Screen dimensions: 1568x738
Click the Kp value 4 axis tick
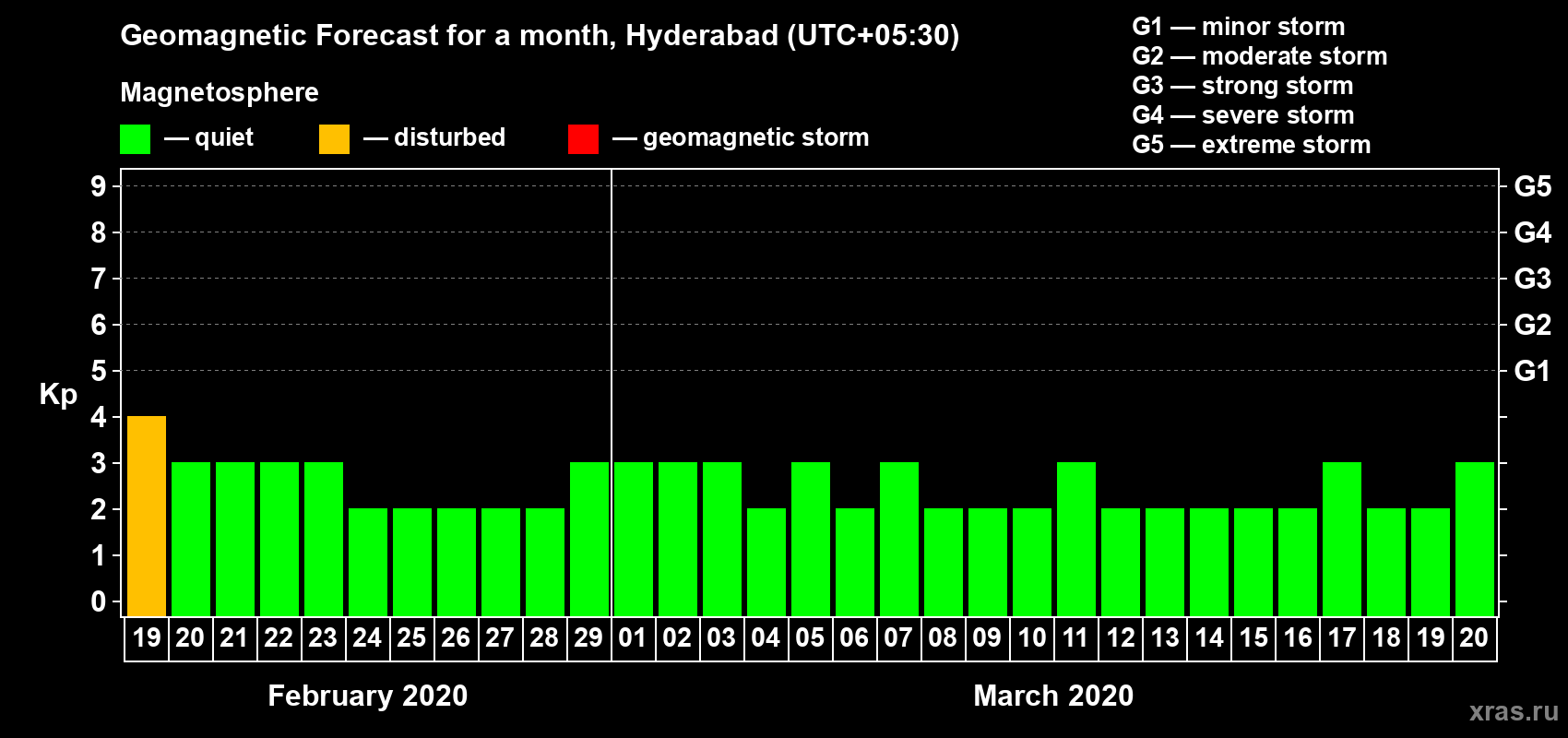[x=99, y=417]
